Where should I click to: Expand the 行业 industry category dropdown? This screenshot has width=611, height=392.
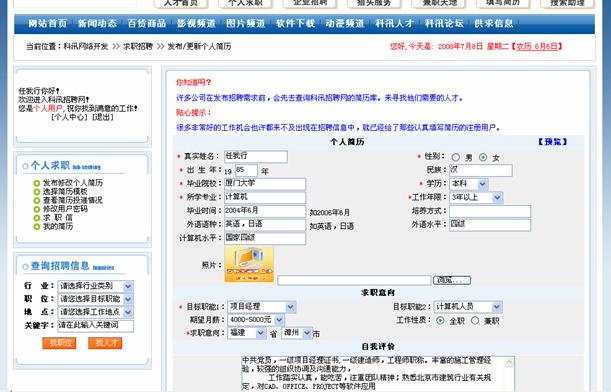[x=95, y=286]
